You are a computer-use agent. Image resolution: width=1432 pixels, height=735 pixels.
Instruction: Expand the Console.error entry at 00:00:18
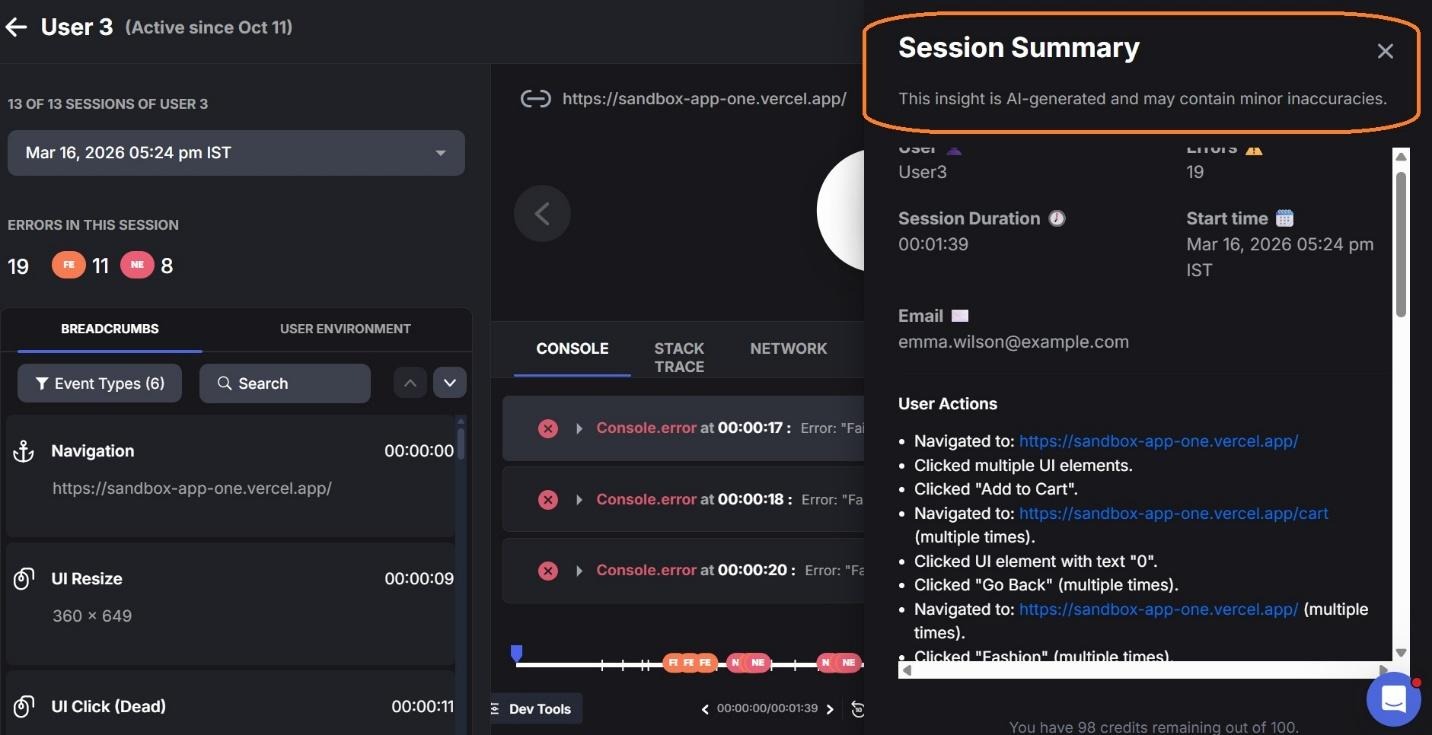pos(579,499)
